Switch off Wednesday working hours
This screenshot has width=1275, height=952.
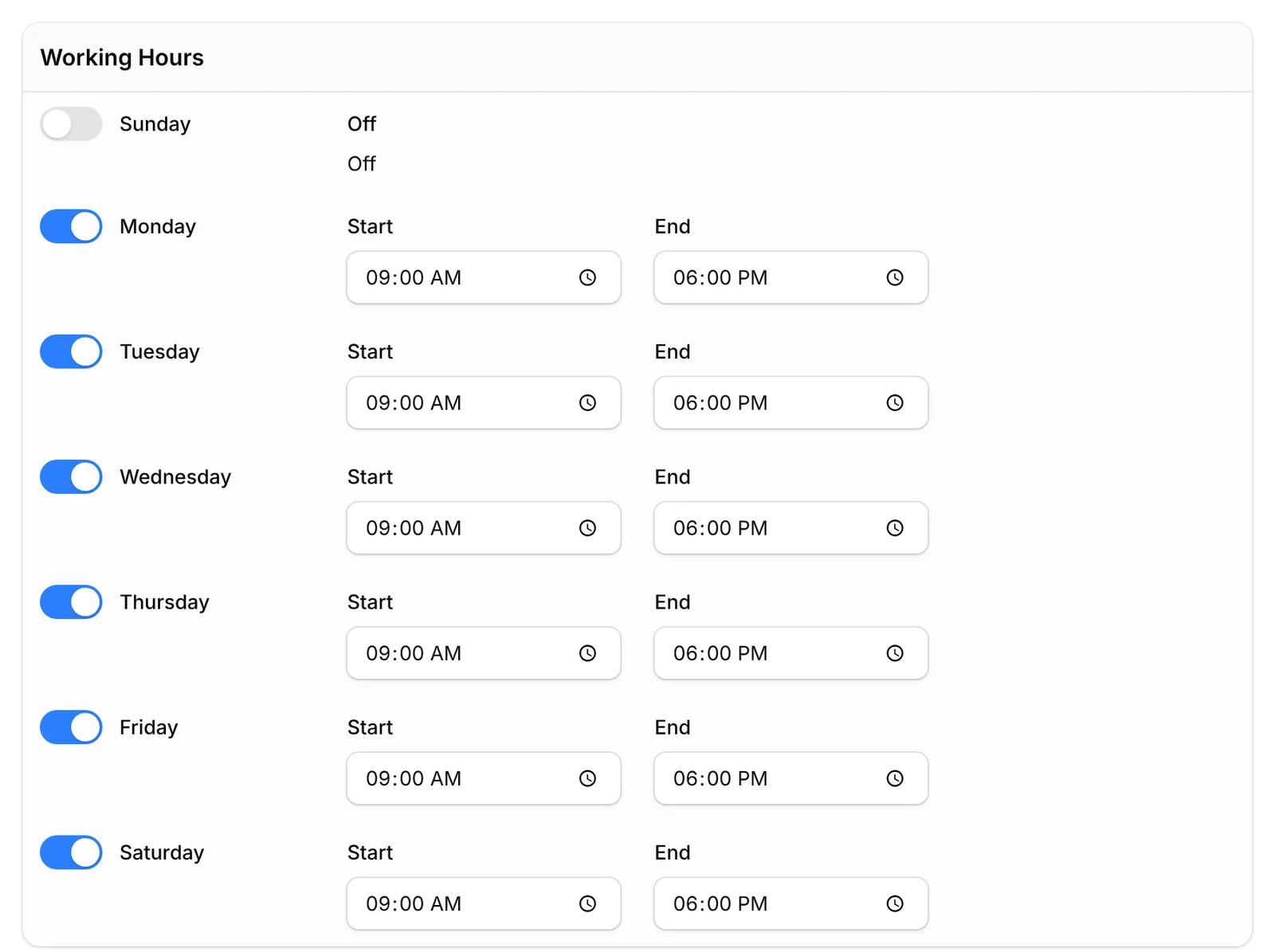[x=71, y=476]
